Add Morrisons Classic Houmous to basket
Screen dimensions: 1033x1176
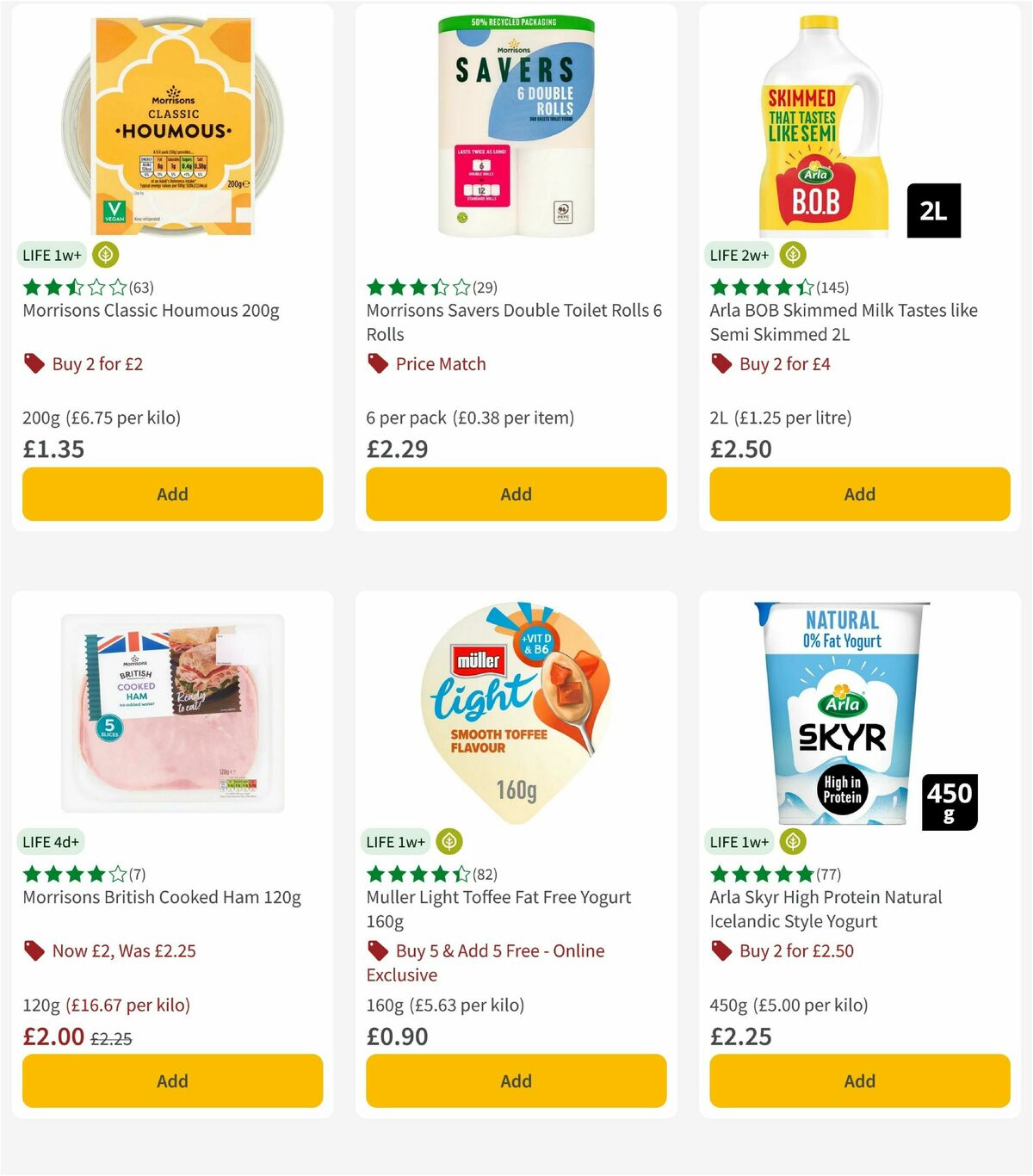point(172,494)
